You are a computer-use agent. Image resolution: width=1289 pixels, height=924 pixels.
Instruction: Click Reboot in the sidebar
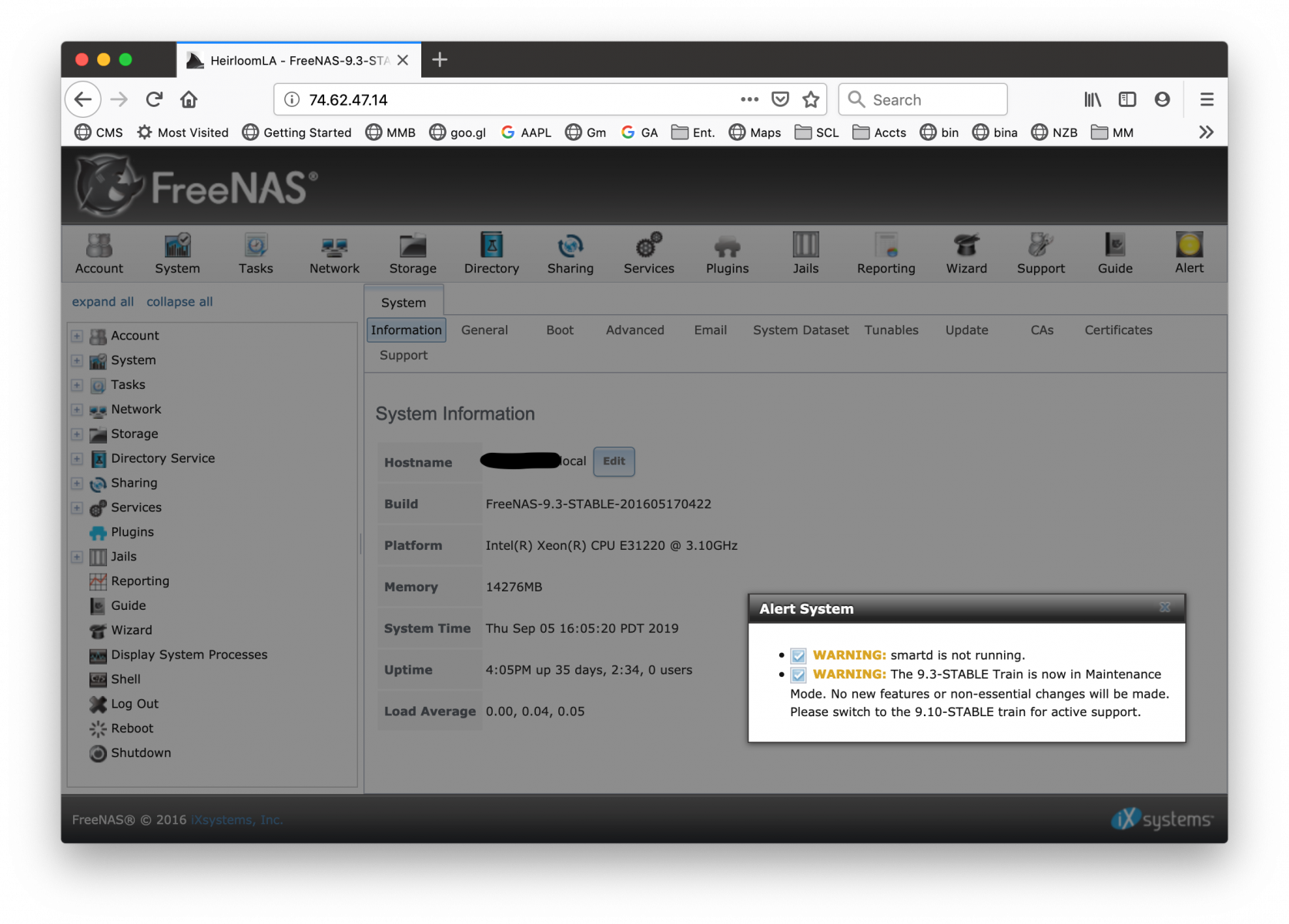click(132, 728)
